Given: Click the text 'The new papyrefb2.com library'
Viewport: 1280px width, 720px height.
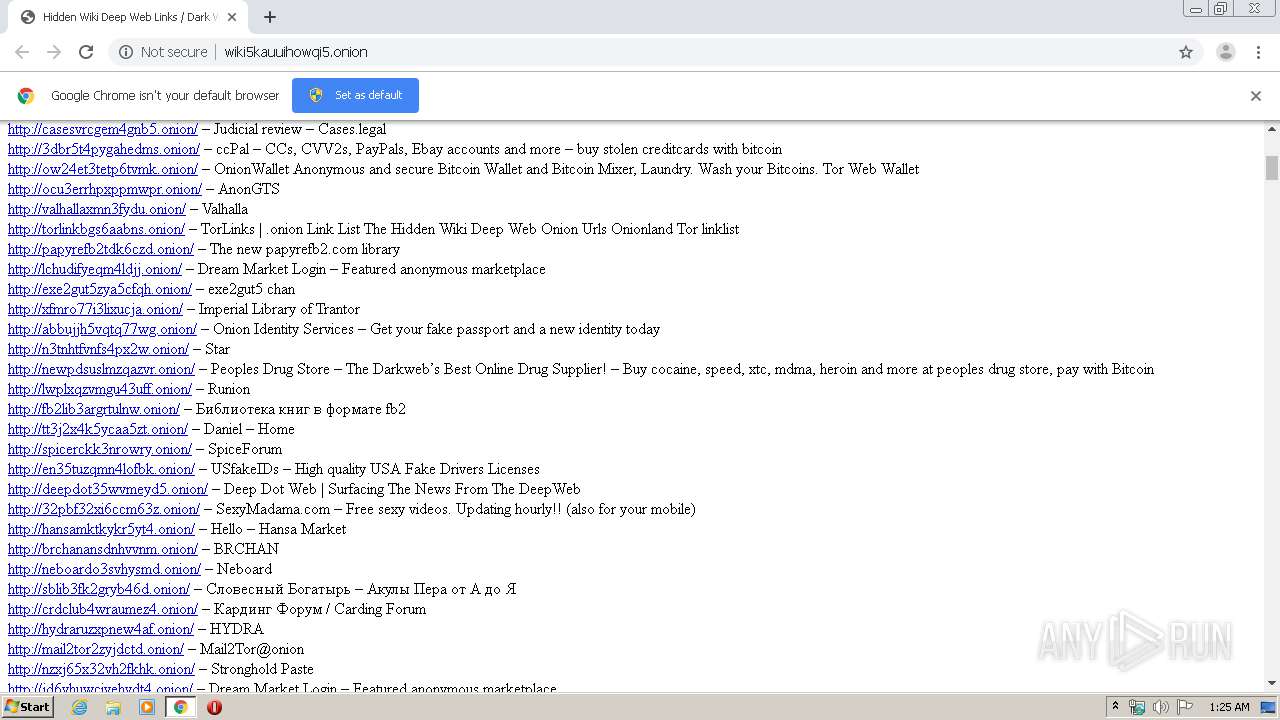Looking at the screenshot, I should [304, 249].
